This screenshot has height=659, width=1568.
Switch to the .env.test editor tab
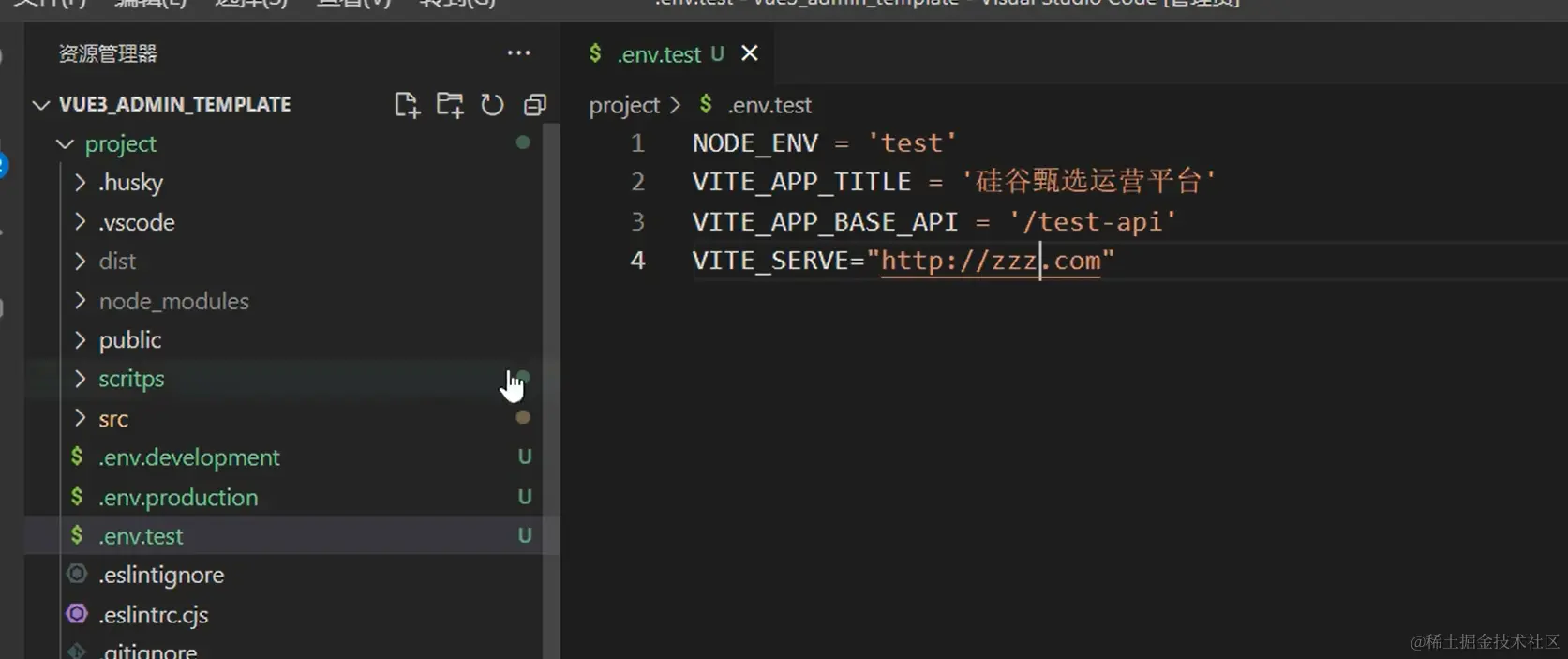(667, 53)
